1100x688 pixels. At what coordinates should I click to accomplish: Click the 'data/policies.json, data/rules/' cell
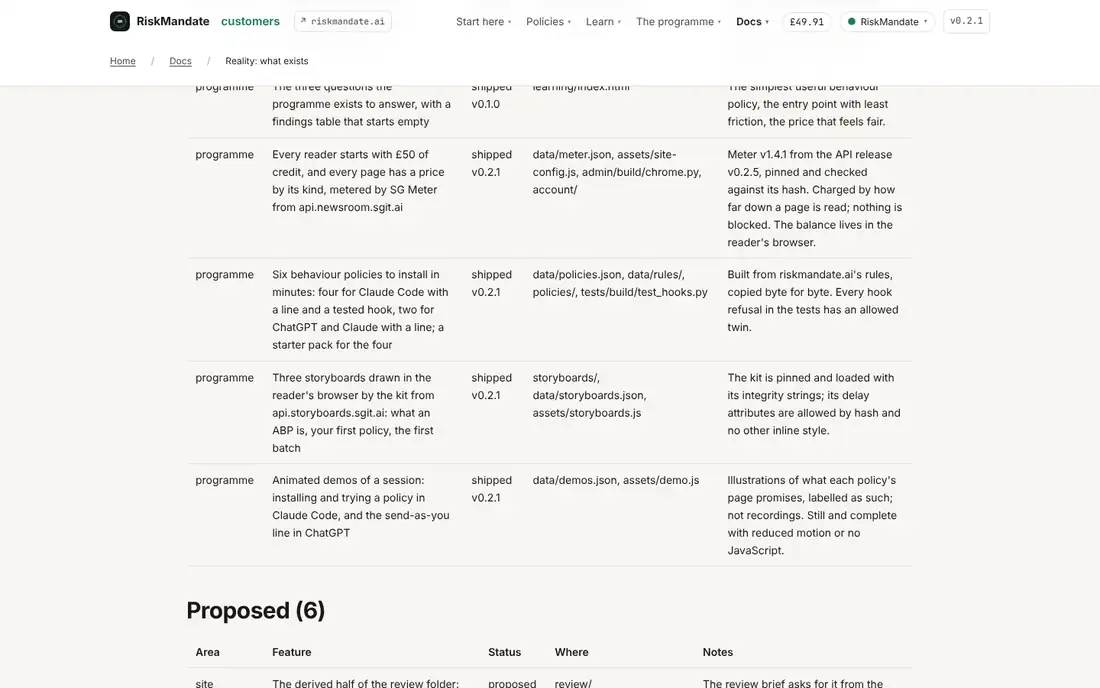(620, 283)
